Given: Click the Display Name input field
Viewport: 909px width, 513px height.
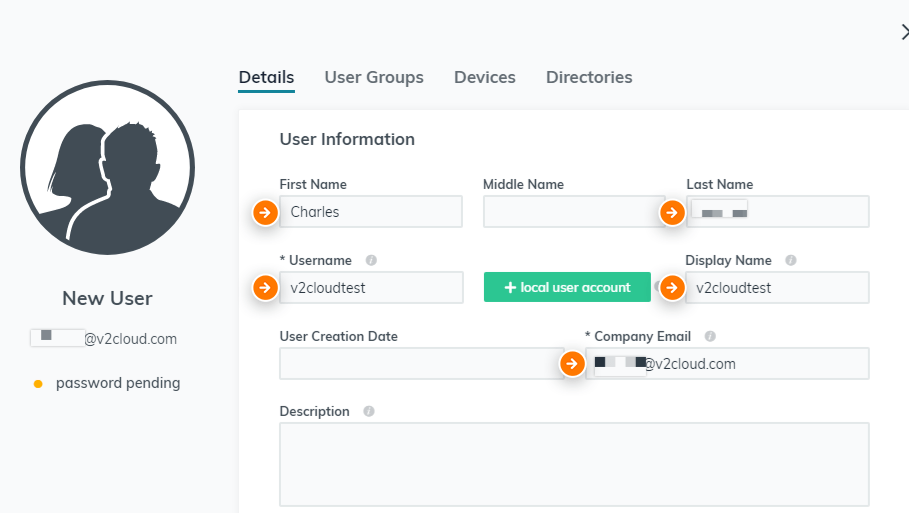Looking at the screenshot, I should click(x=777, y=288).
